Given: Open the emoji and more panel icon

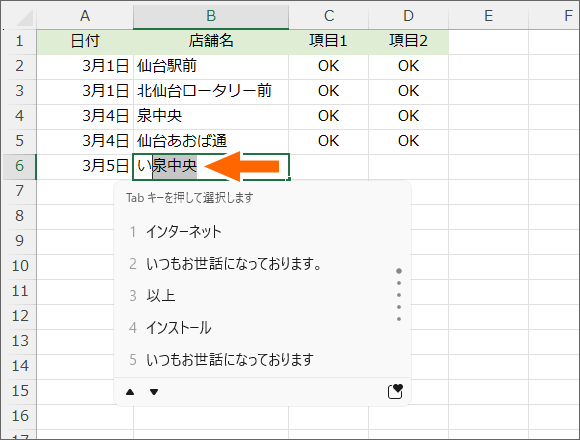Looking at the screenshot, I should (x=395, y=391).
